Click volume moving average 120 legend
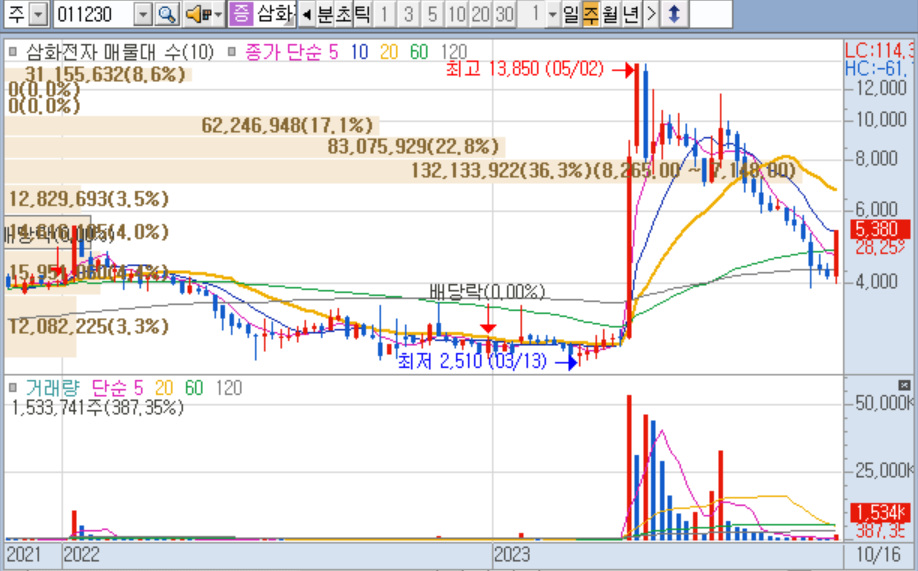 (228, 388)
